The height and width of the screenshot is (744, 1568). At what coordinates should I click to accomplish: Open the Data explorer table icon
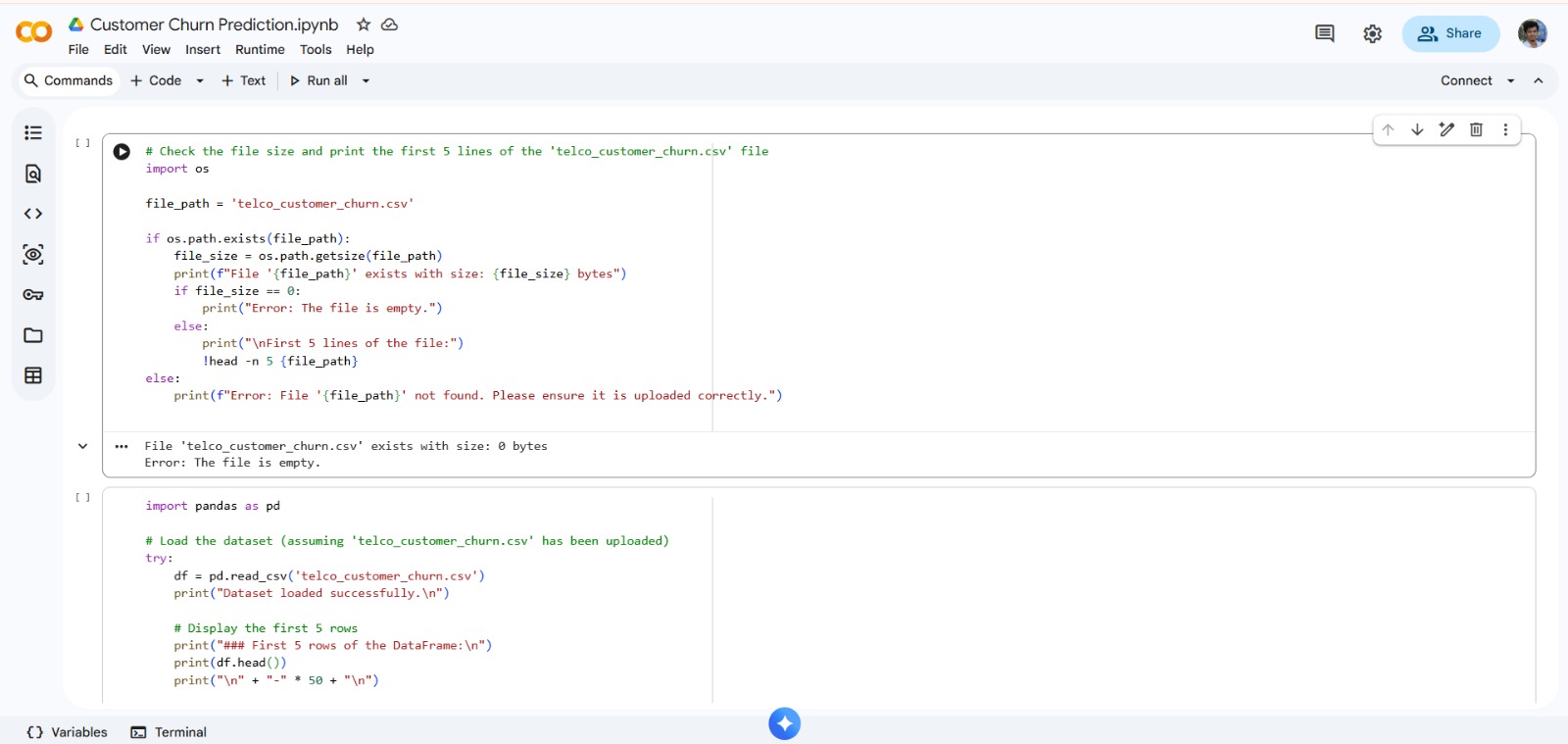pyautogui.click(x=33, y=375)
